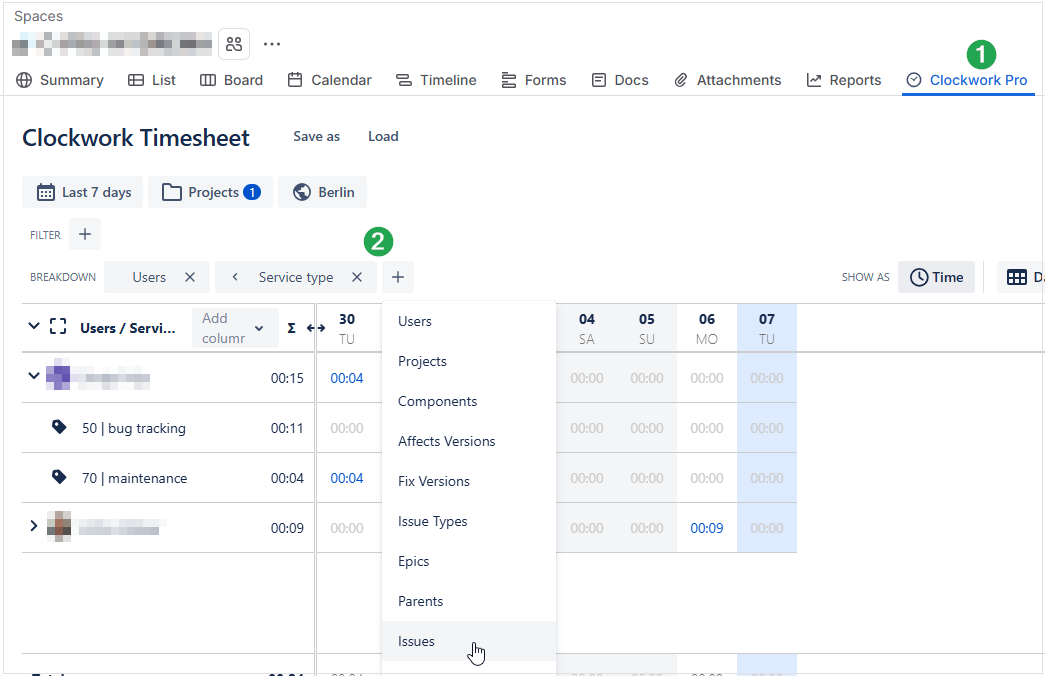Open the Board tab
This screenshot has width=1045, height=676.
231,80
